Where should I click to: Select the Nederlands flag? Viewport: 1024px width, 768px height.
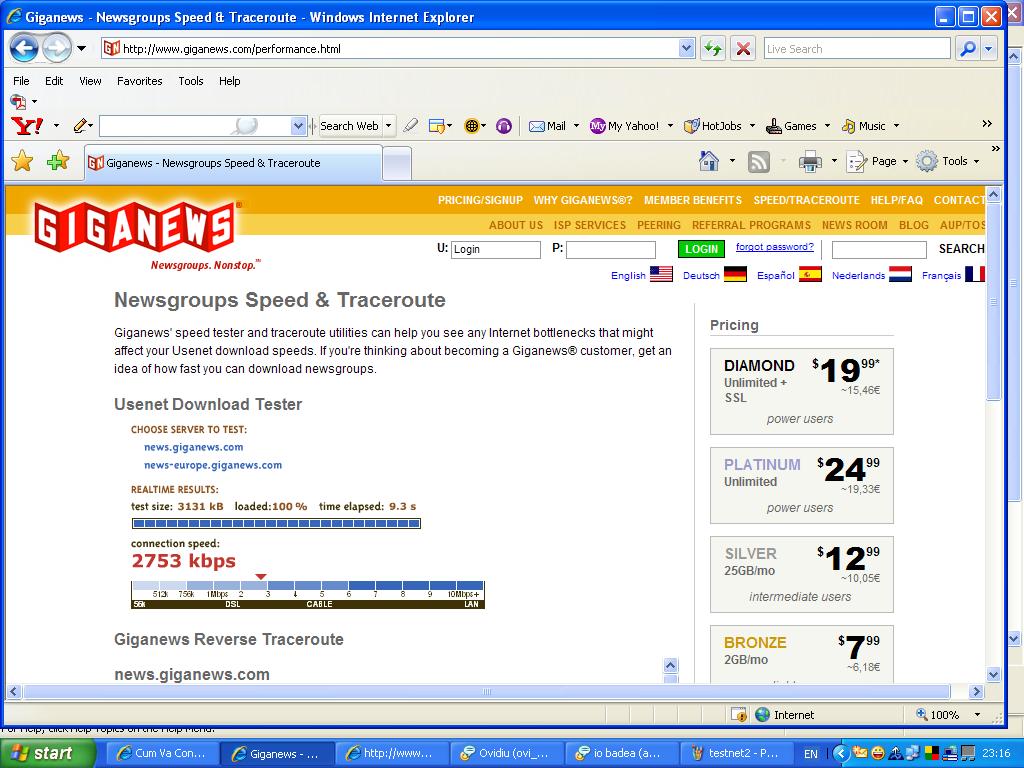[900, 274]
